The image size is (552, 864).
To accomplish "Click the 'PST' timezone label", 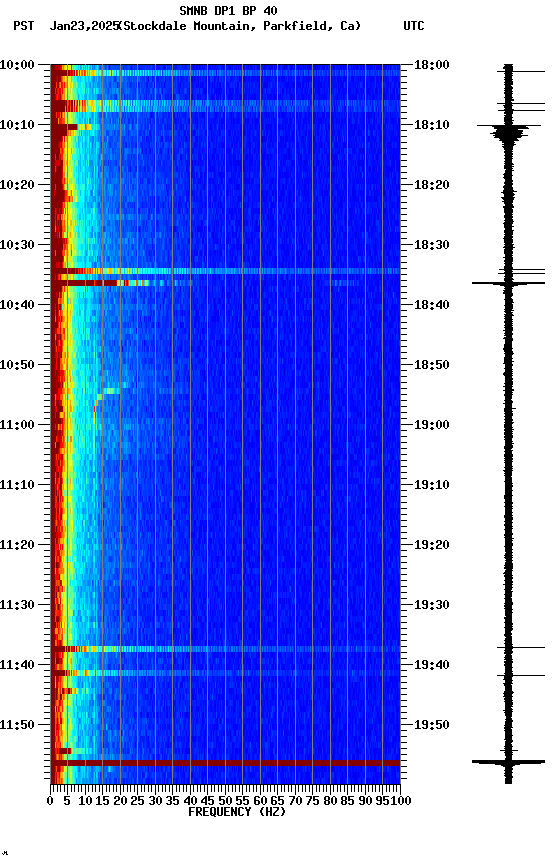I will [x=23, y=26].
